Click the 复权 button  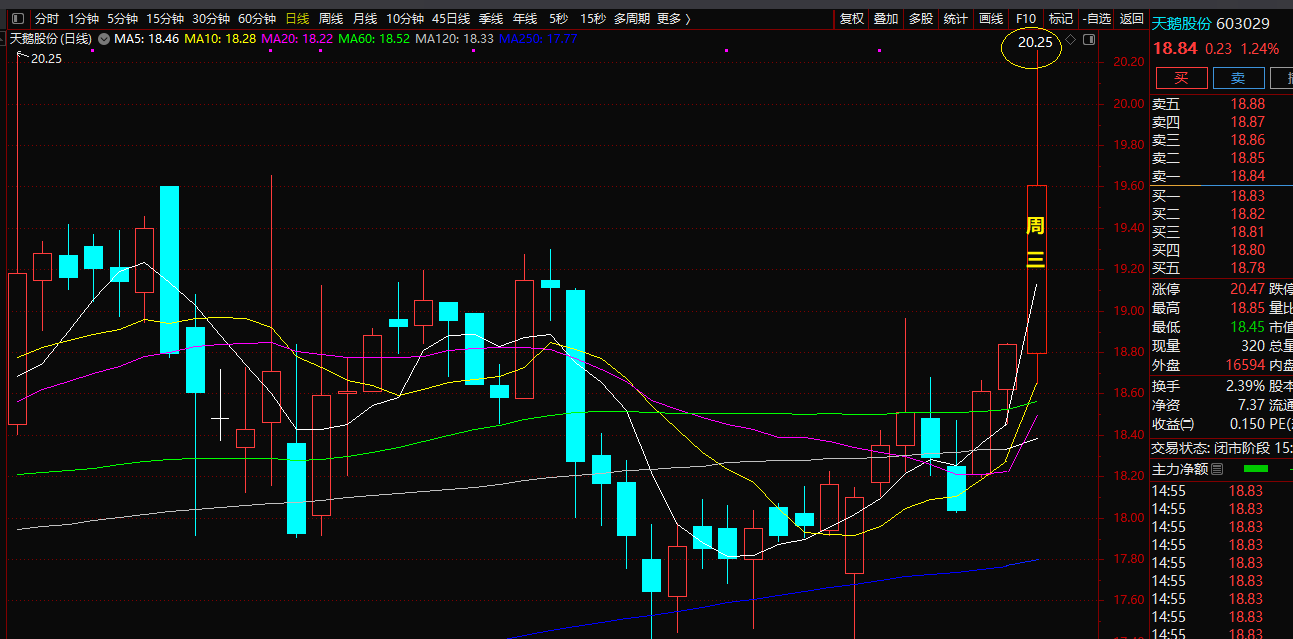pyautogui.click(x=852, y=19)
